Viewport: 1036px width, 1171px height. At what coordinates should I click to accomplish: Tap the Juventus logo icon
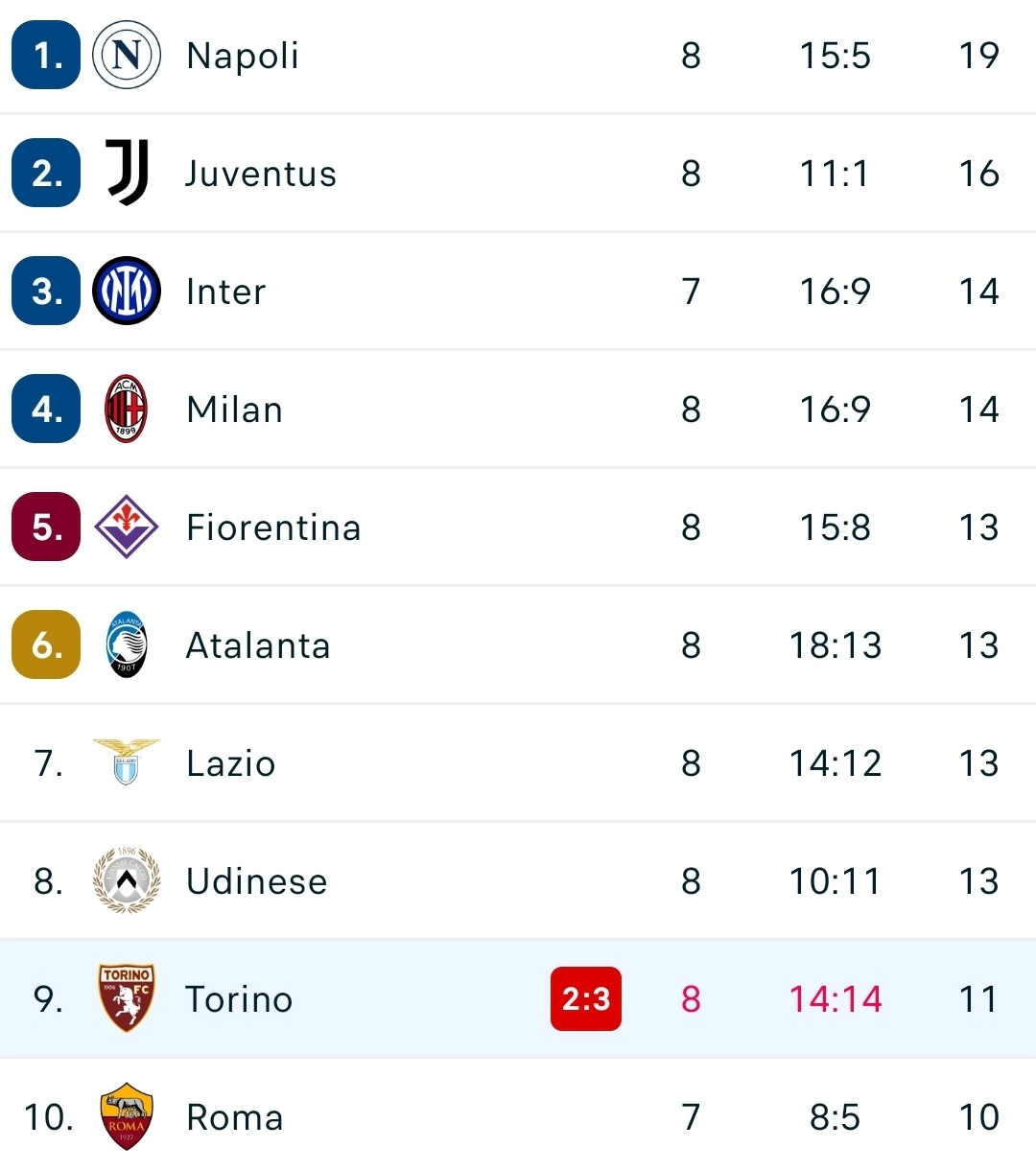coord(127,173)
